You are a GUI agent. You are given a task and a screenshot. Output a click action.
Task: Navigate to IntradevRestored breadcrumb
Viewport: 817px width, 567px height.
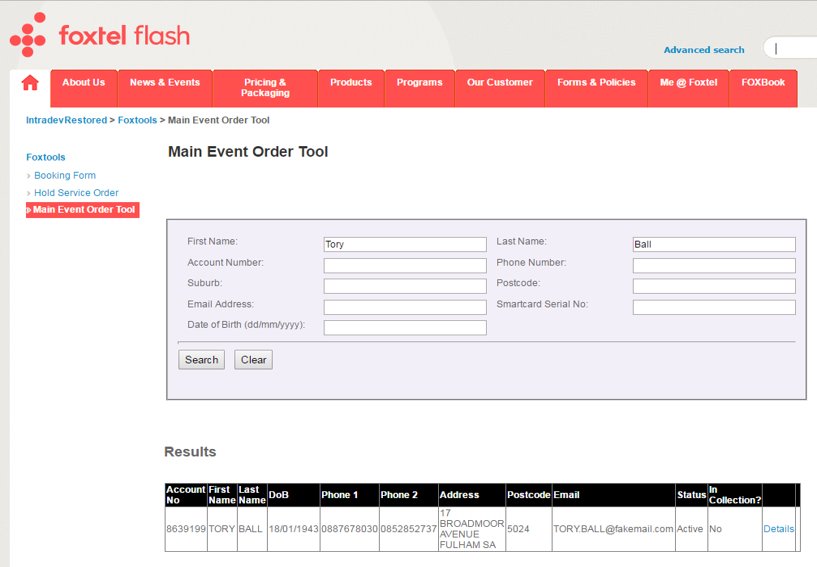[67, 120]
